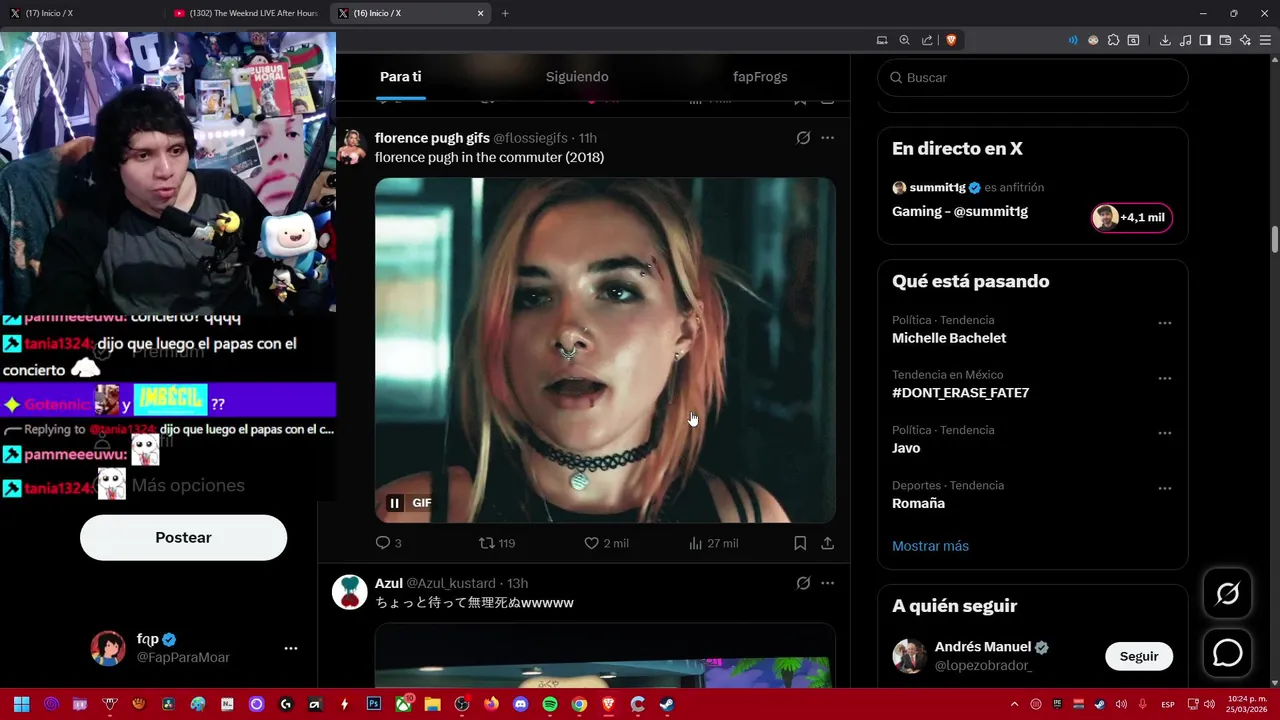The width and height of the screenshot is (1280, 720).
Task: Open Grok explain icon on flossiegifs post
Action: click(x=803, y=138)
